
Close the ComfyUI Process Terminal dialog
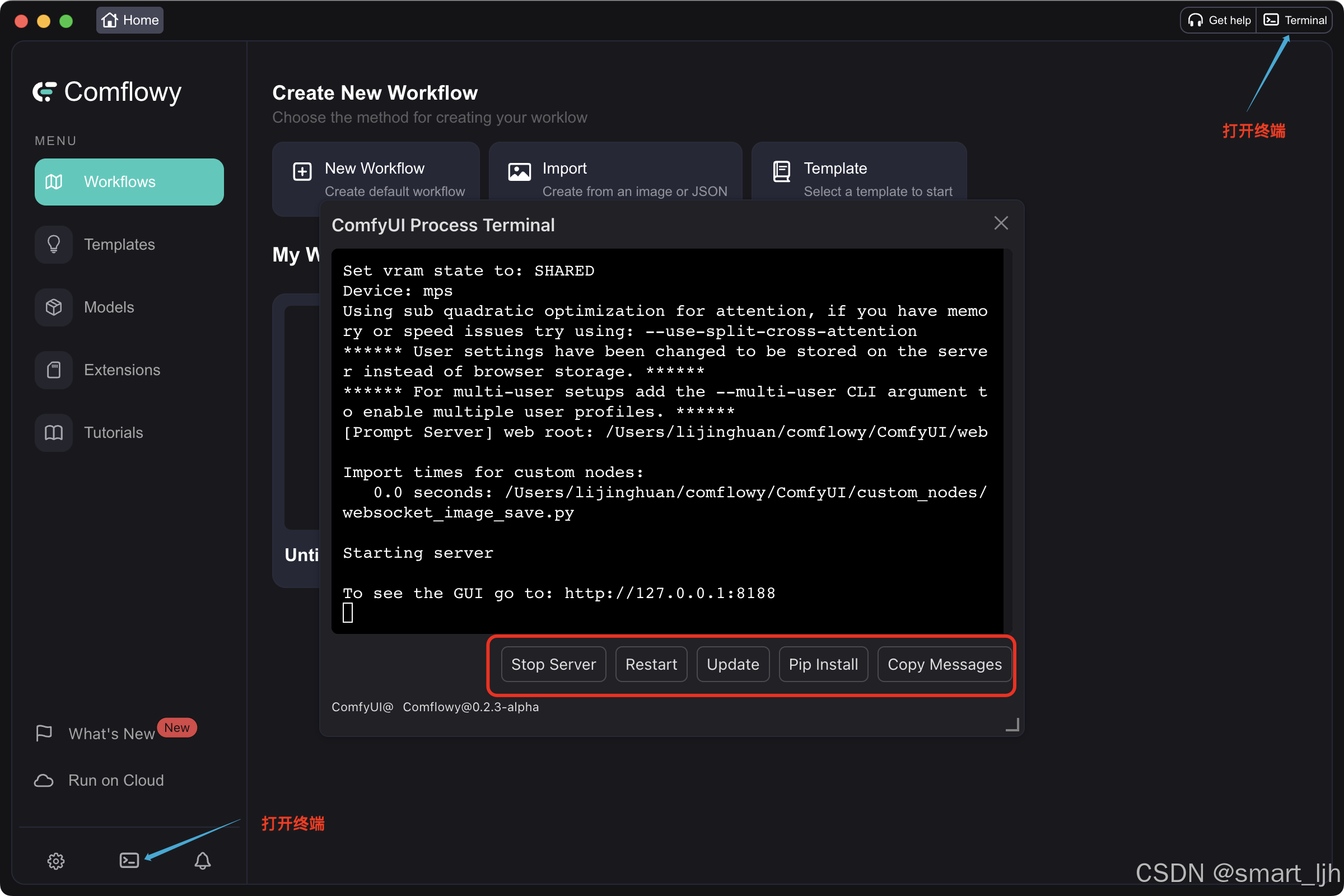(x=1001, y=223)
